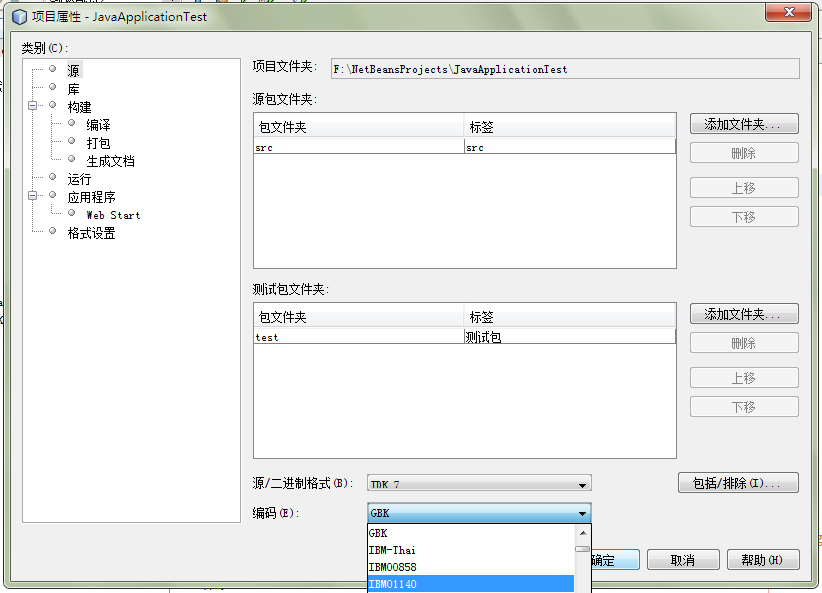Select the src package folder cell
Viewport: 822px width, 593px height.
point(359,147)
